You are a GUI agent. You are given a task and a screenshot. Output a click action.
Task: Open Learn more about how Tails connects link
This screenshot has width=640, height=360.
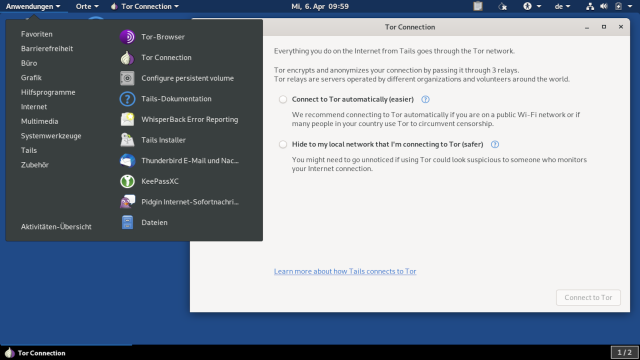[x=345, y=271]
